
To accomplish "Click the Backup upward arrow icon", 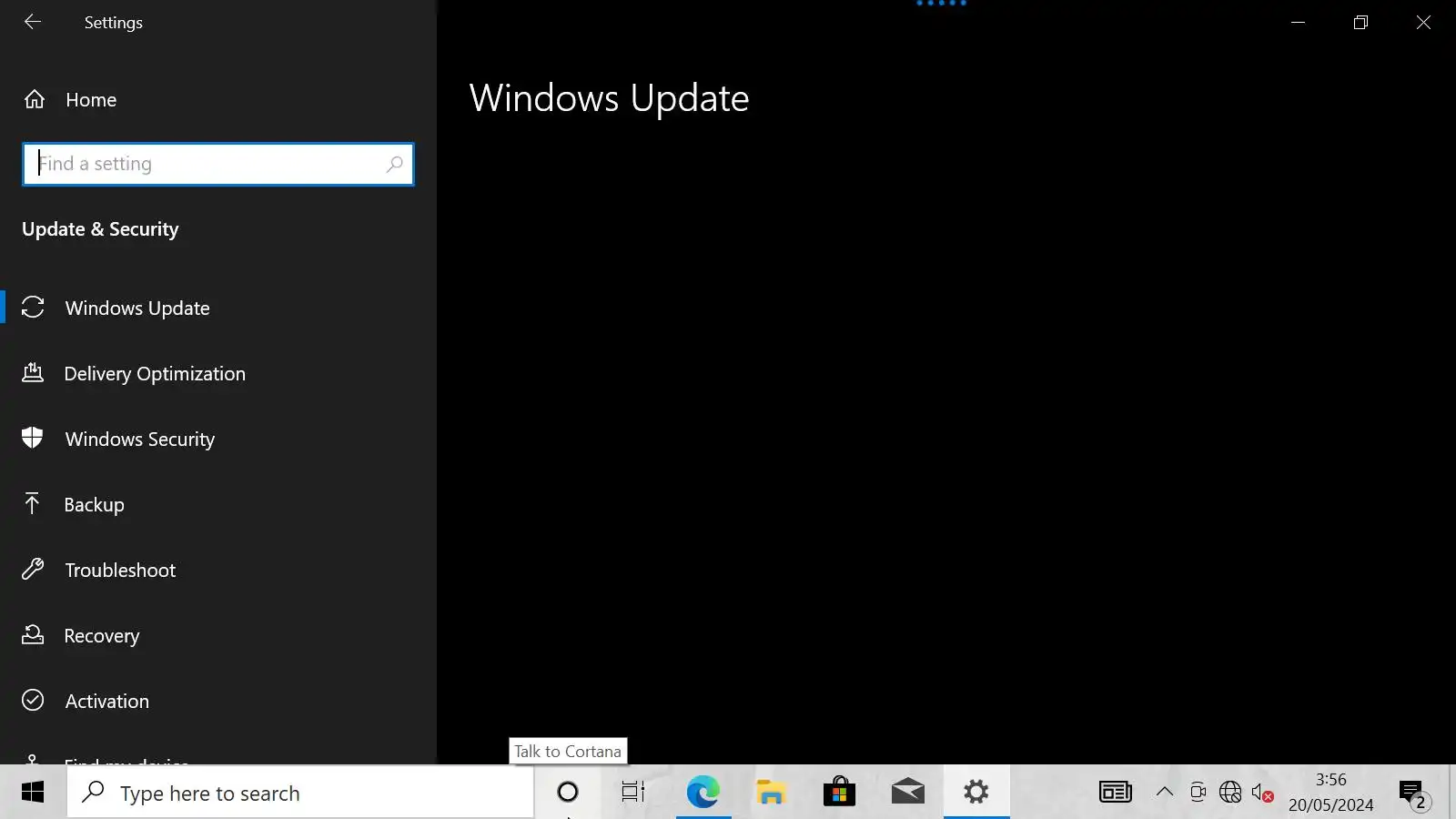I will pos(33,504).
